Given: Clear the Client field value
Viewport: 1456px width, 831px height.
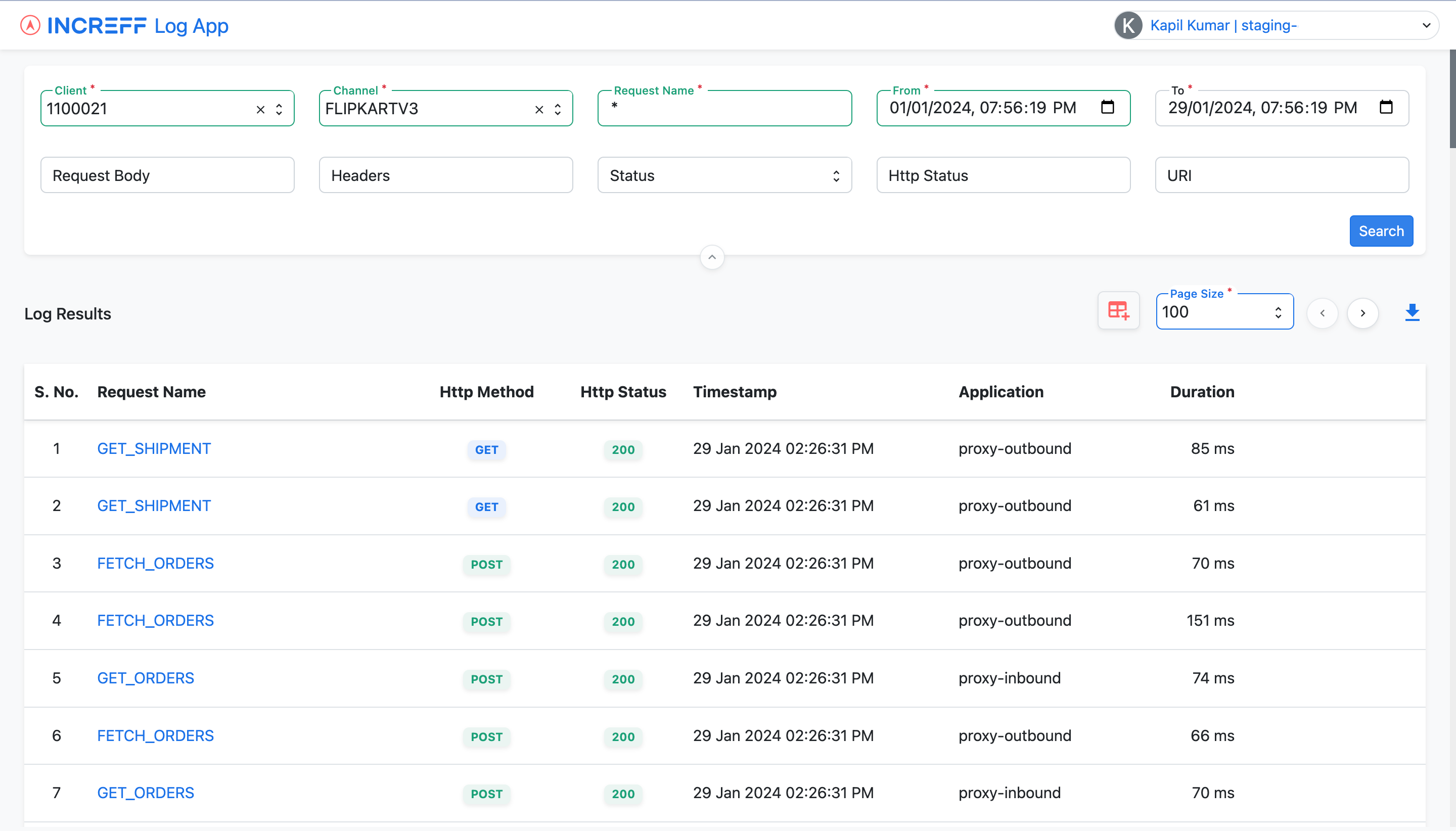Looking at the screenshot, I should [x=260, y=109].
